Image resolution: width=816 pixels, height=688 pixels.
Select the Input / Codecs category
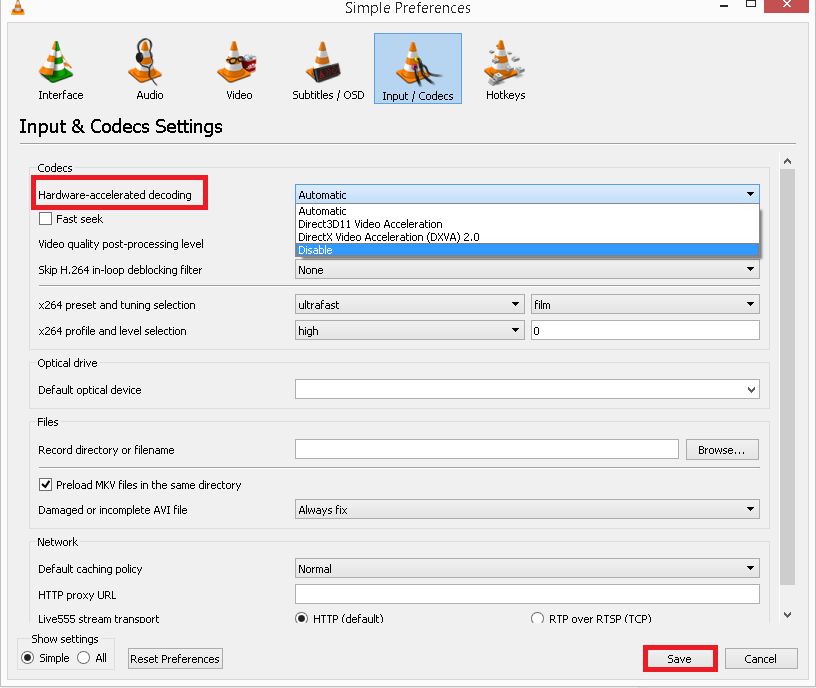coord(418,69)
